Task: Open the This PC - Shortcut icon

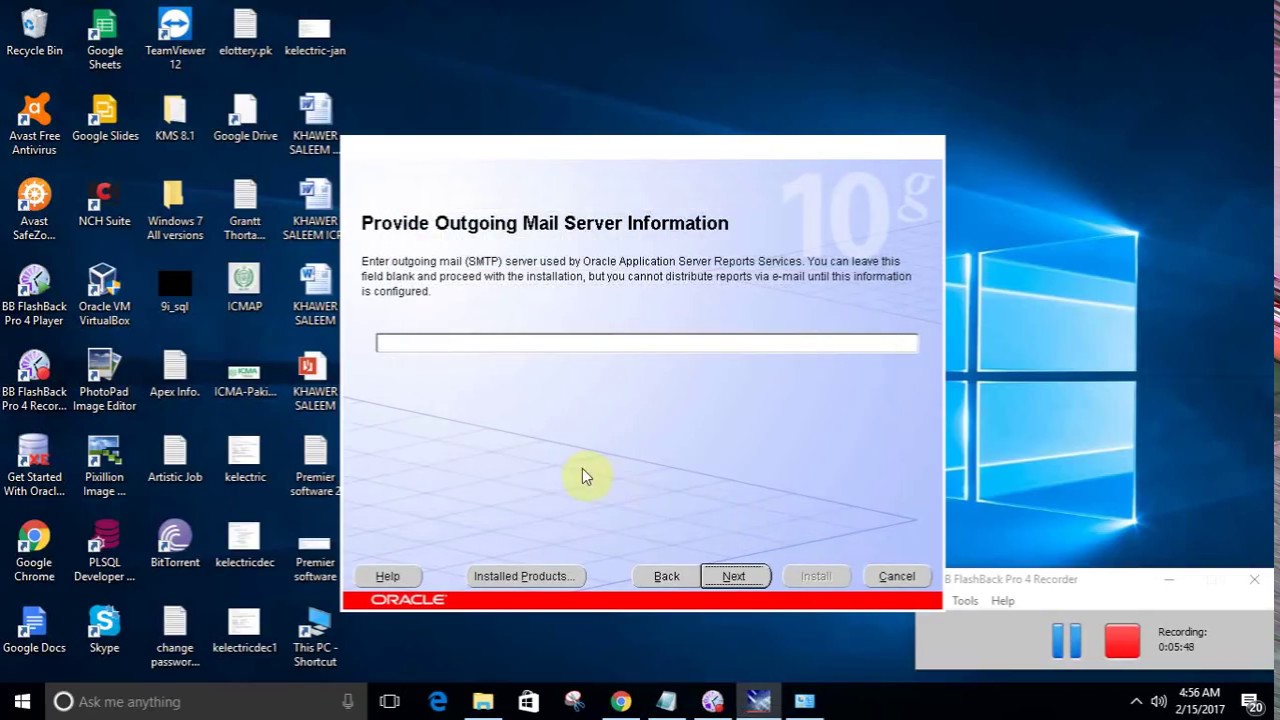Action: point(315,637)
